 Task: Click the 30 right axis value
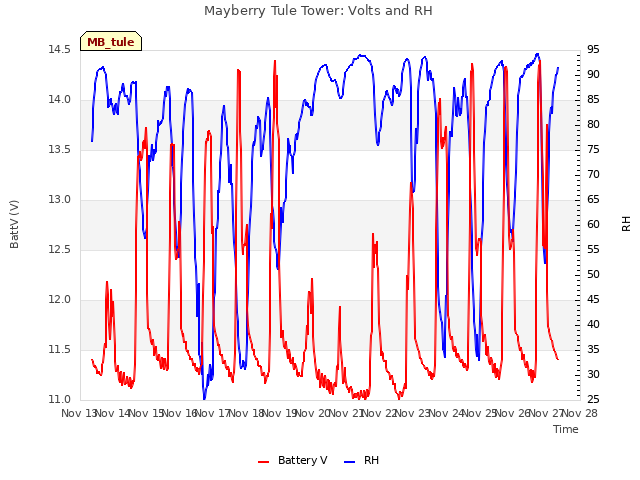coord(593,374)
